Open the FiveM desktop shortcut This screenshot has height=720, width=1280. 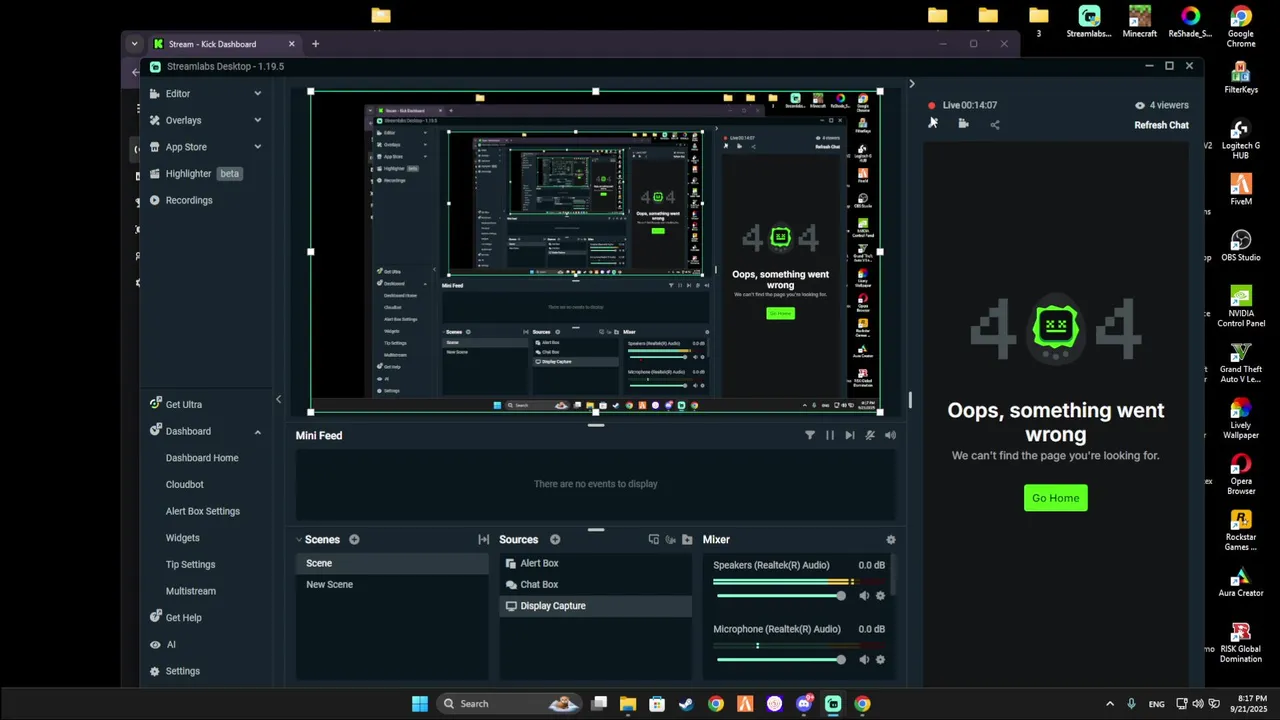(x=1241, y=189)
